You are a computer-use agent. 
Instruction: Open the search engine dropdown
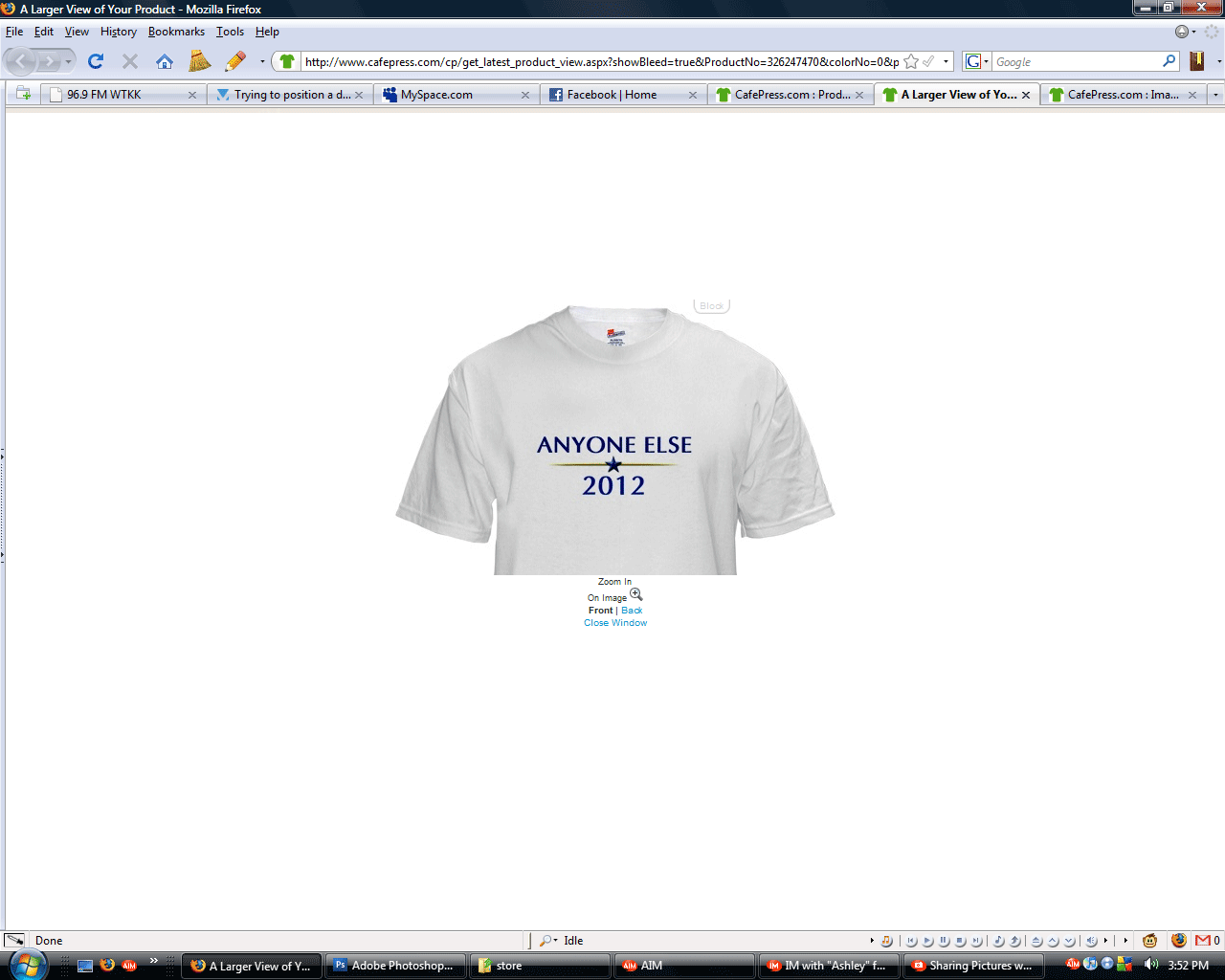(976, 61)
